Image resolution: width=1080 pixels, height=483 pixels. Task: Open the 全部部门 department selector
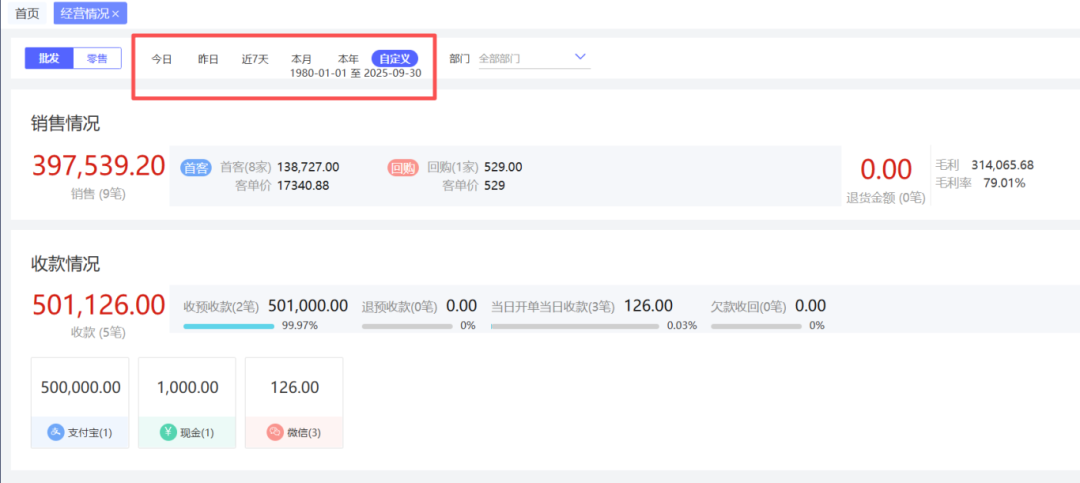[x=520, y=59]
